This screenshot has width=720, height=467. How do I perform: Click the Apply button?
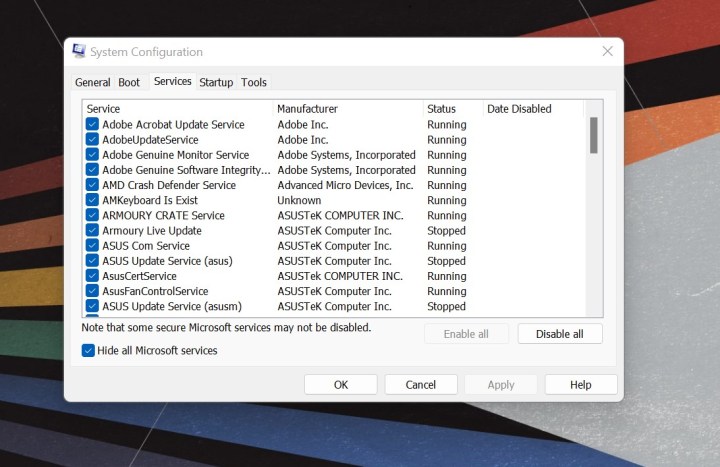pos(501,385)
